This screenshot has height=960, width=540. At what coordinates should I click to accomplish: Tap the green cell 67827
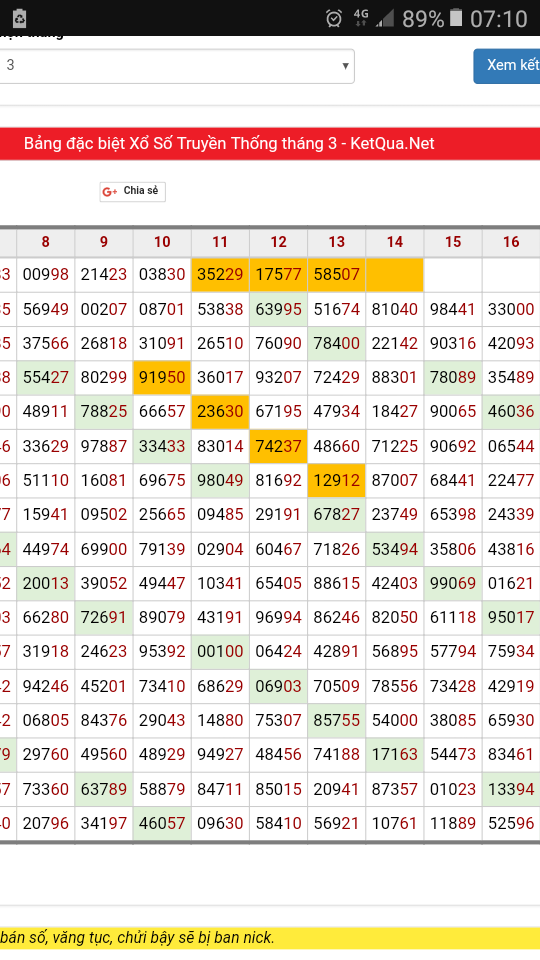(x=337, y=514)
